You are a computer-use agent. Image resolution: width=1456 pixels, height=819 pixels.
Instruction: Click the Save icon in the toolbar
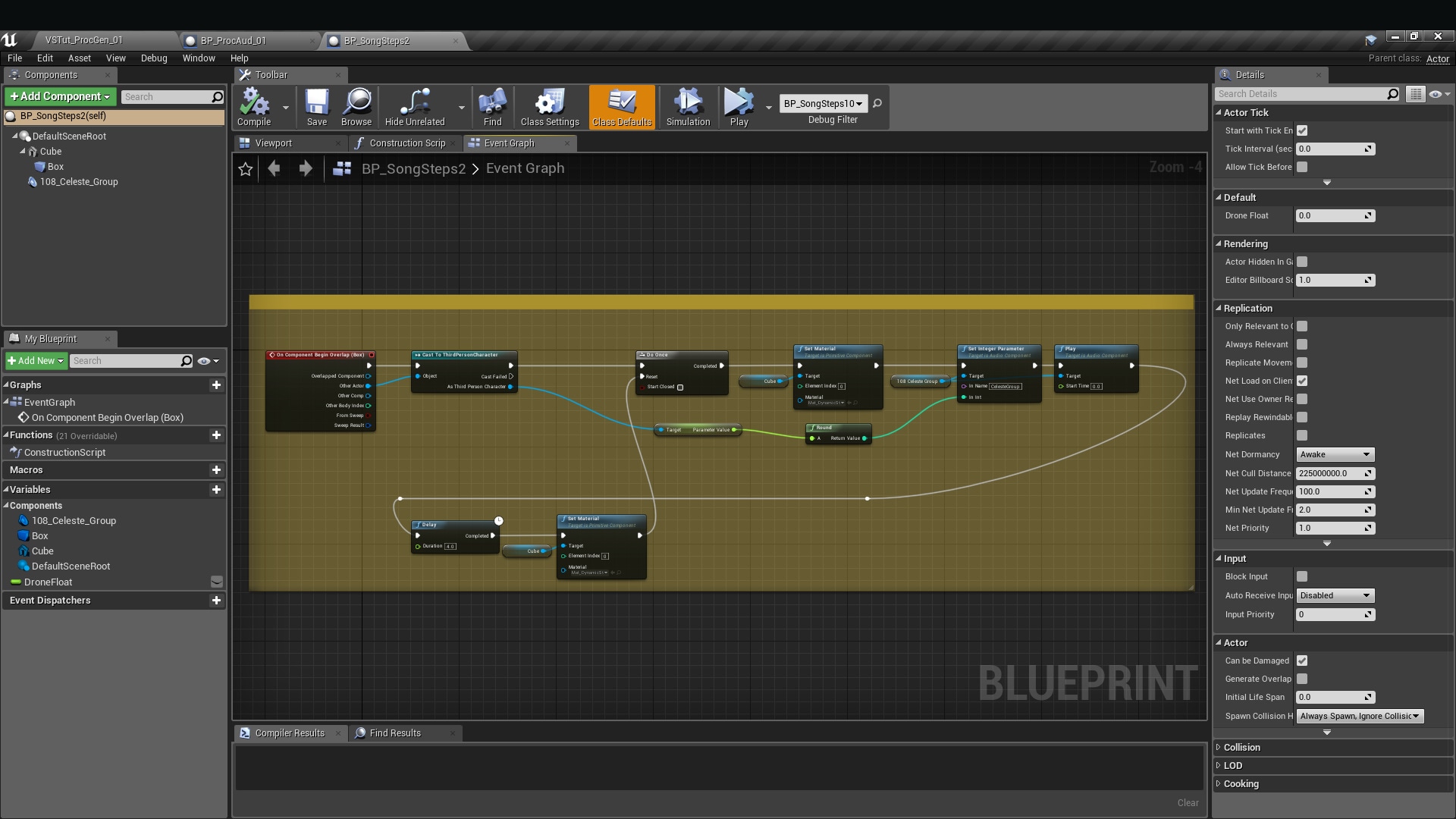(316, 106)
